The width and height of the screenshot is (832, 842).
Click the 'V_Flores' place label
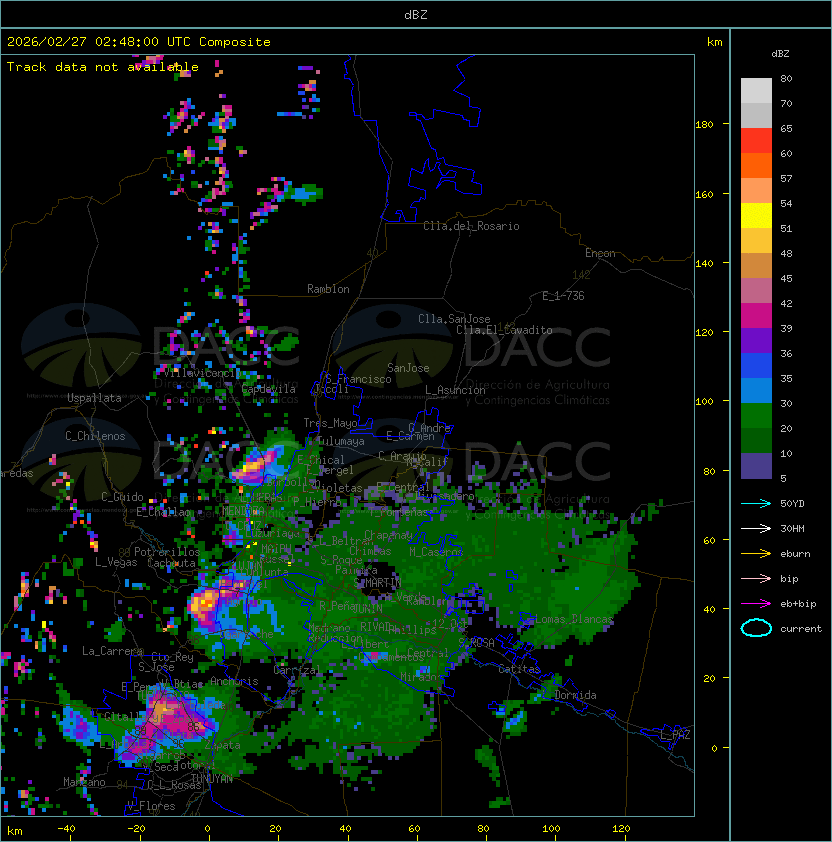point(151,806)
